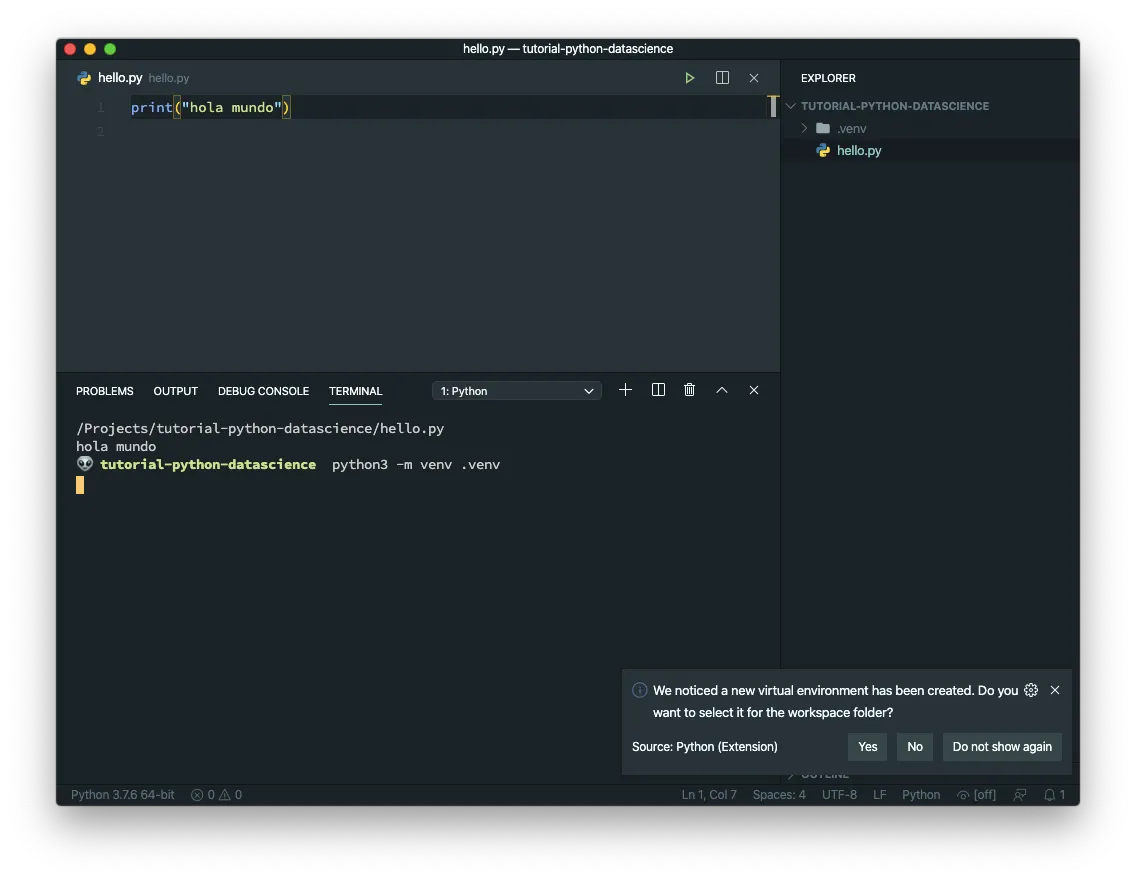Choose 'Do not show again'
This screenshot has width=1136, height=880.
(1002, 747)
